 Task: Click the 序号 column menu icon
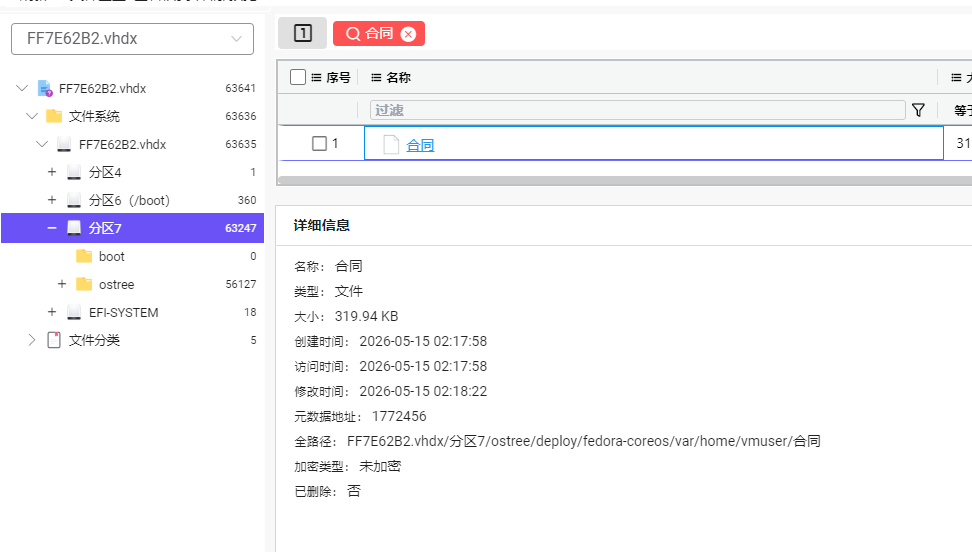(x=316, y=78)
